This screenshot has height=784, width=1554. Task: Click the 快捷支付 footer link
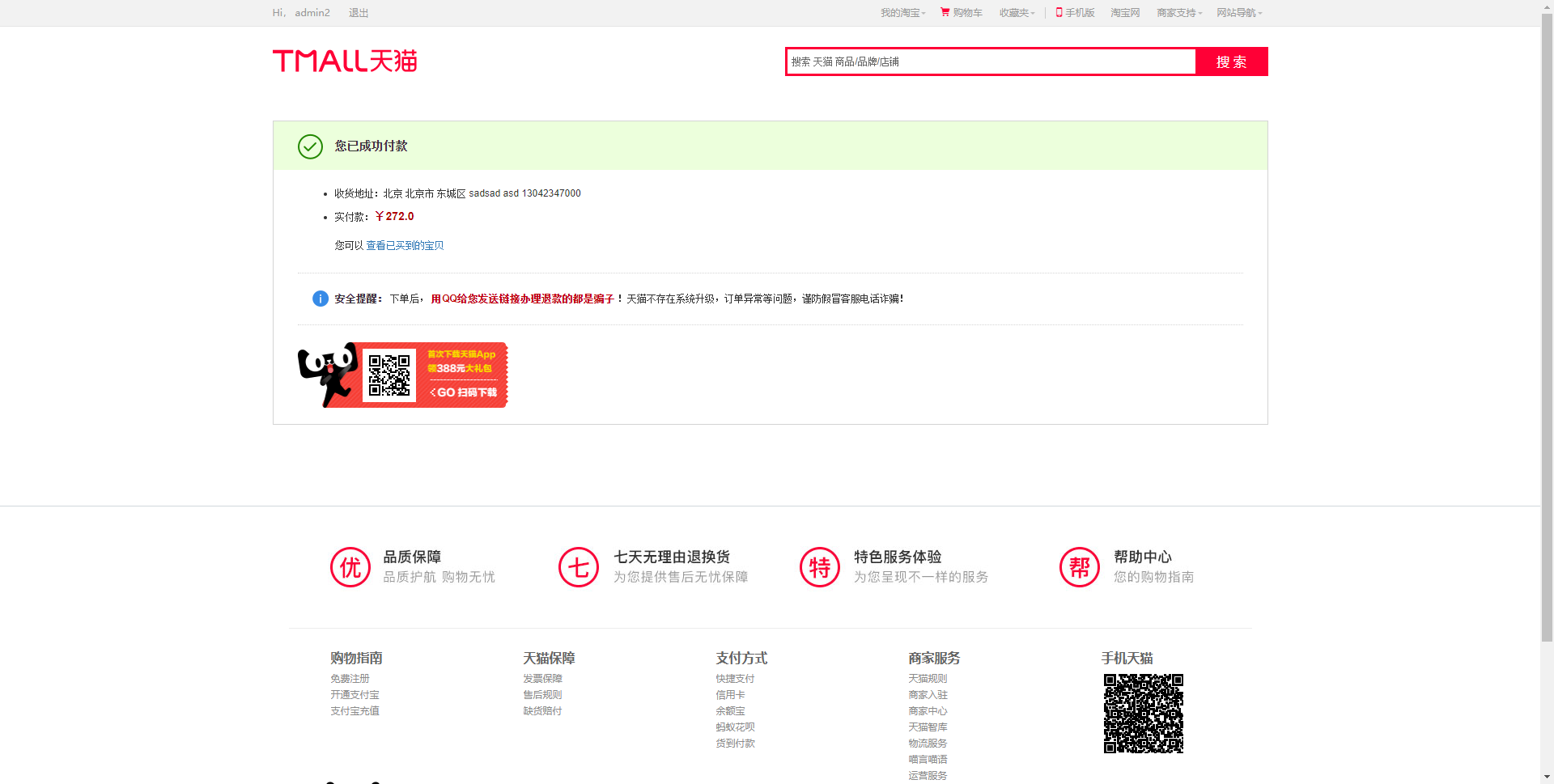point(735,679)
